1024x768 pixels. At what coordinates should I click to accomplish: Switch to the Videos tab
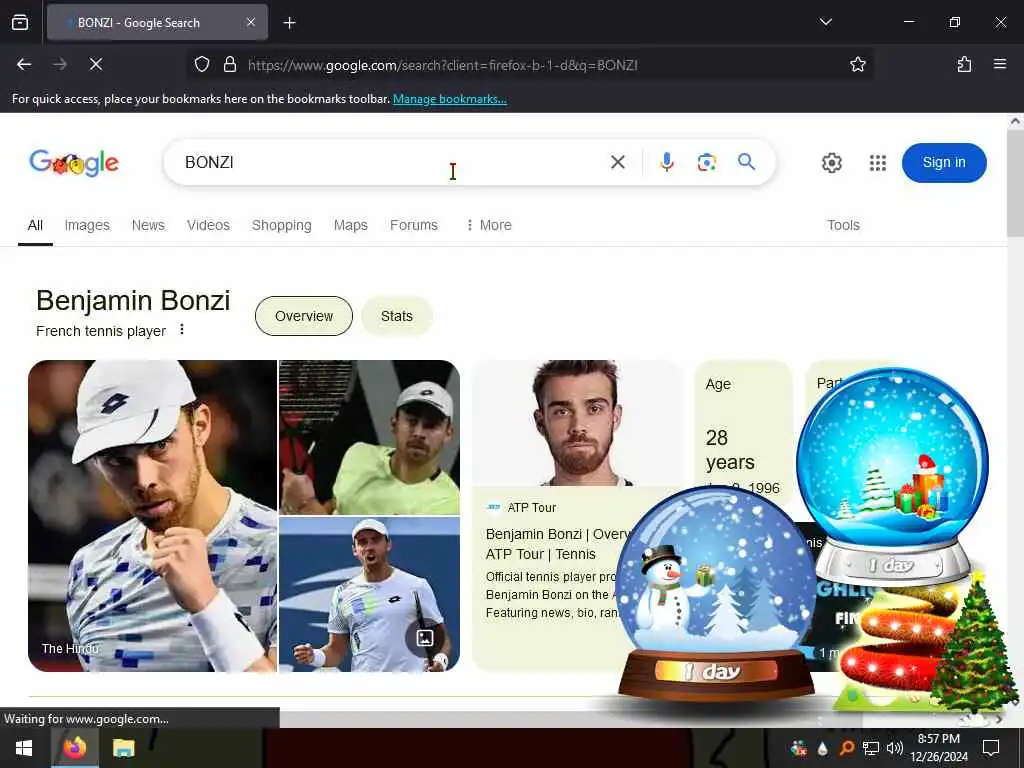[x=208, y=225]
